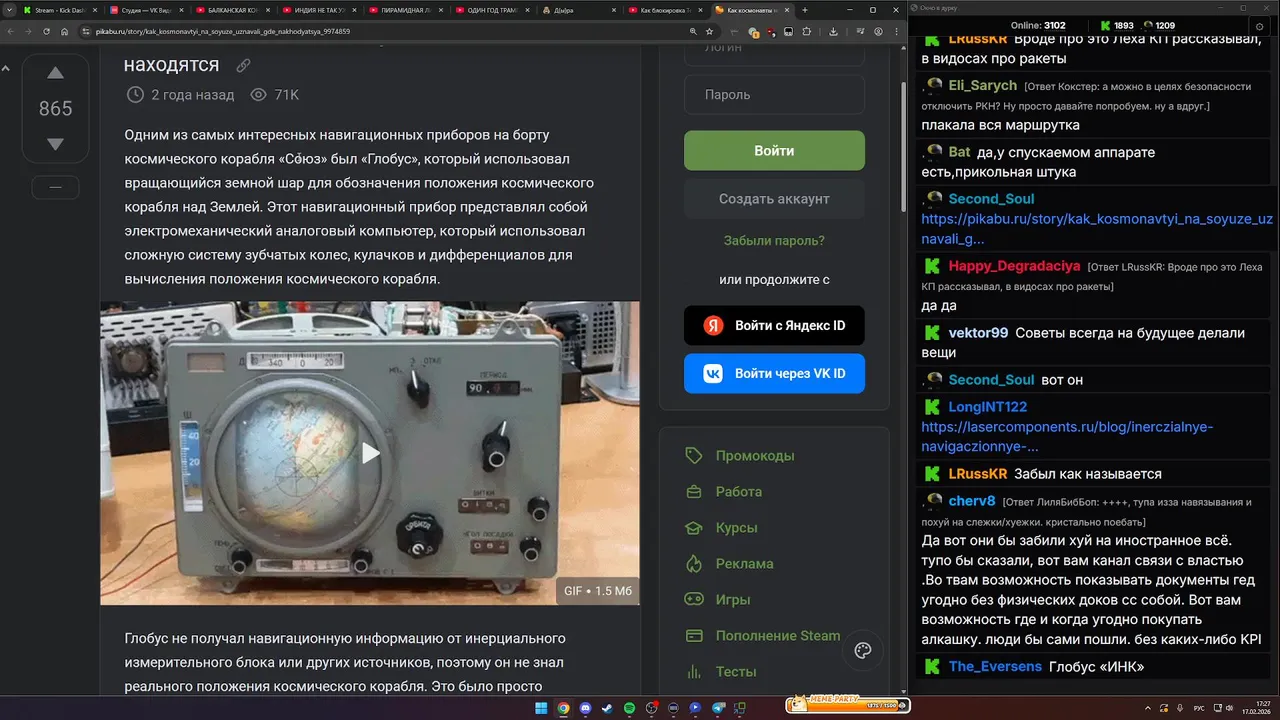
Task: Open Игры sidebar link
Action: click(733, 600)
